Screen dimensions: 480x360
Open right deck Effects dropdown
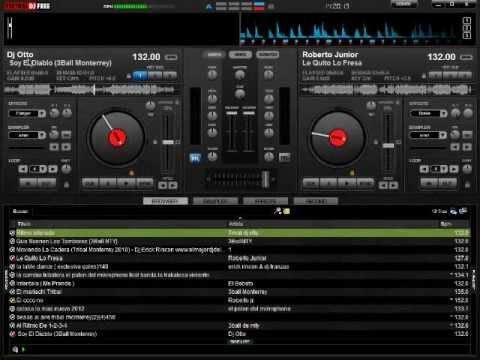pos(429,114)
